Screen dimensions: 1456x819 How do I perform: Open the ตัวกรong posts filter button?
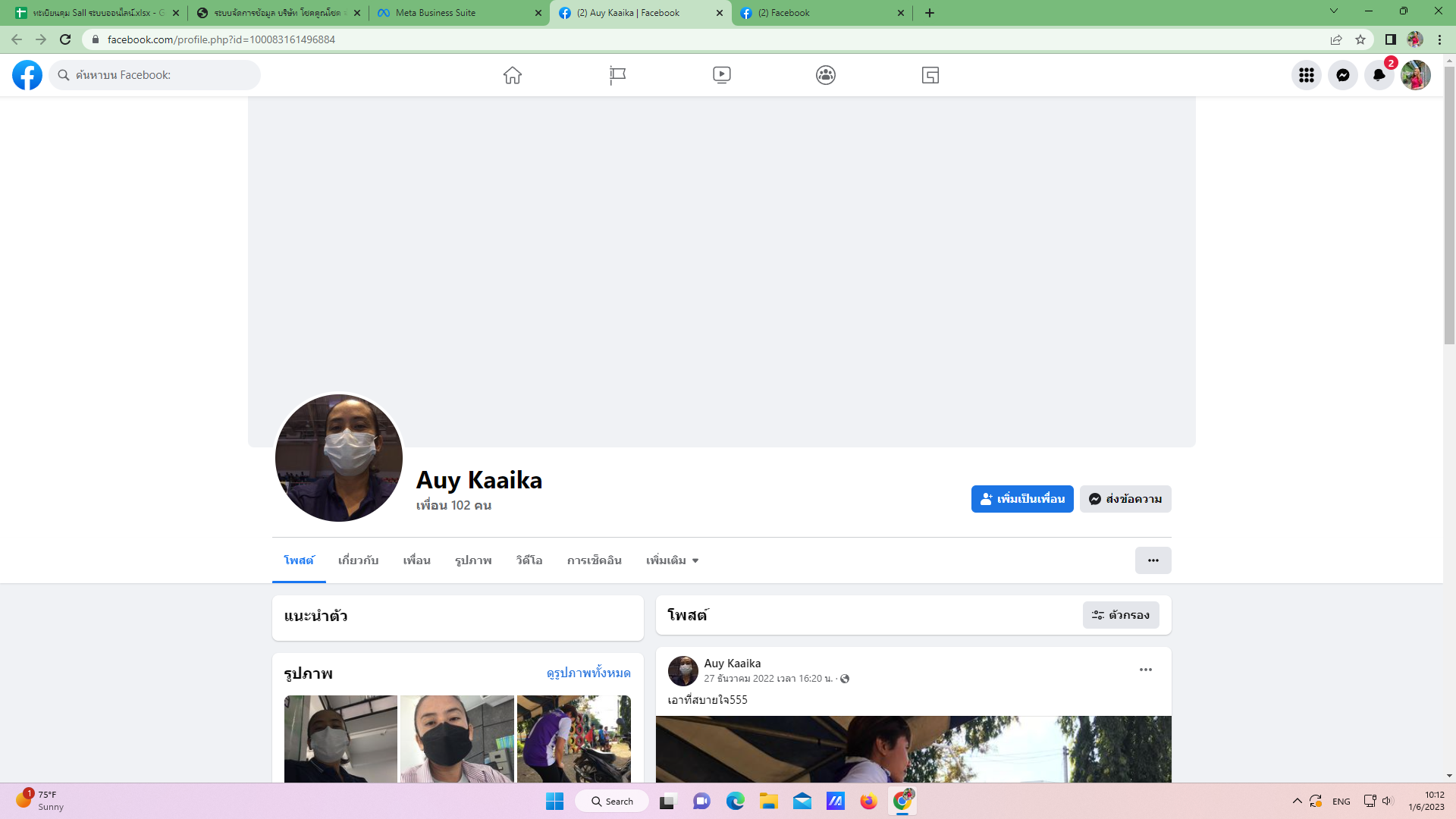tap(1121, 615)
